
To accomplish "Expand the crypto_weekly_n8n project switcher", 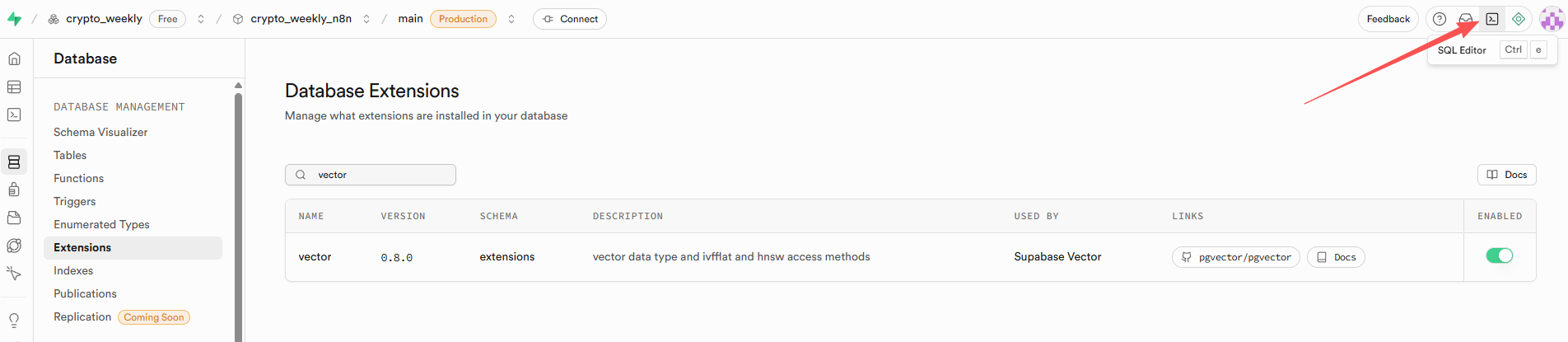I will pos(366,19).
